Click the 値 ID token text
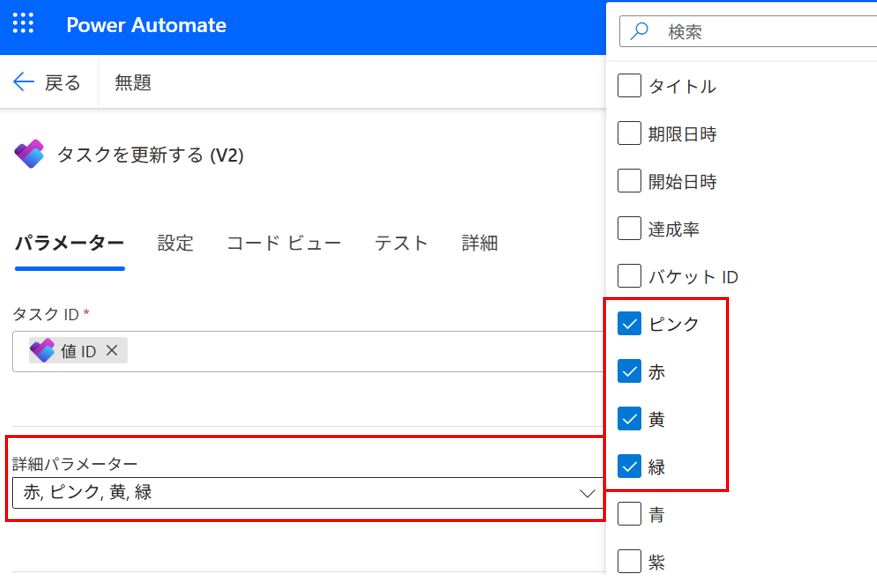The image size is (877, 576). pyautogui.click(x=78, y=351)
